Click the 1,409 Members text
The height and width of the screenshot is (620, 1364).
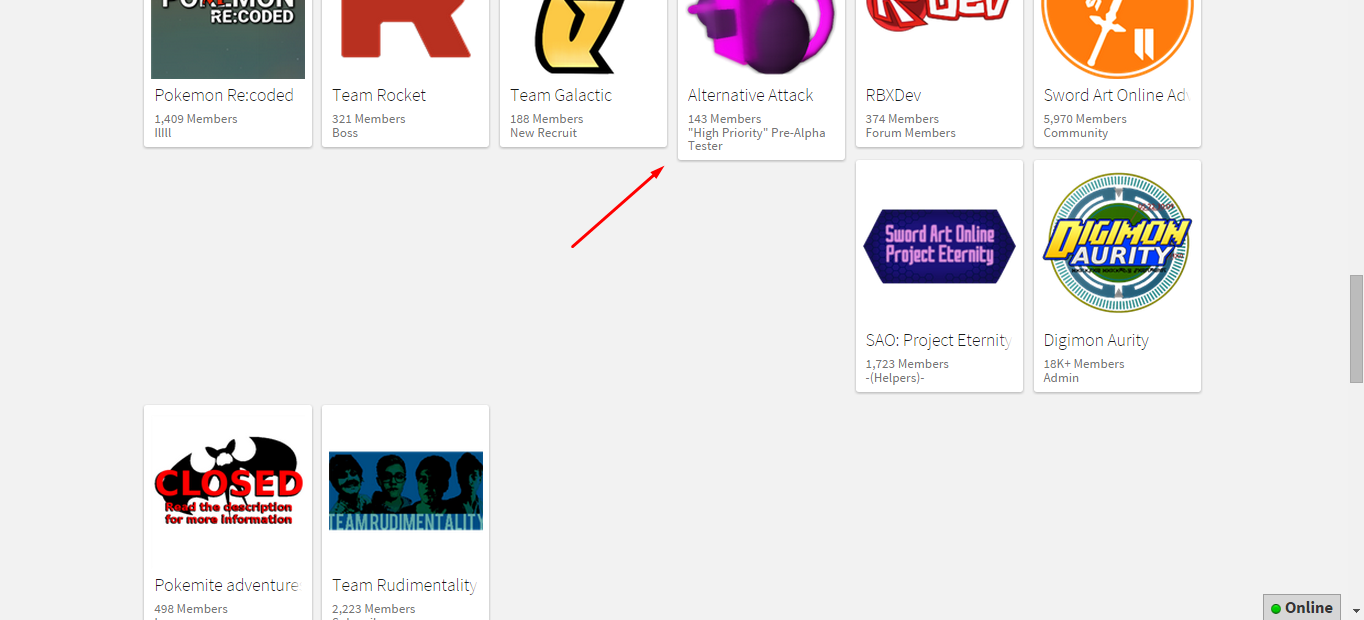[196, 119]
